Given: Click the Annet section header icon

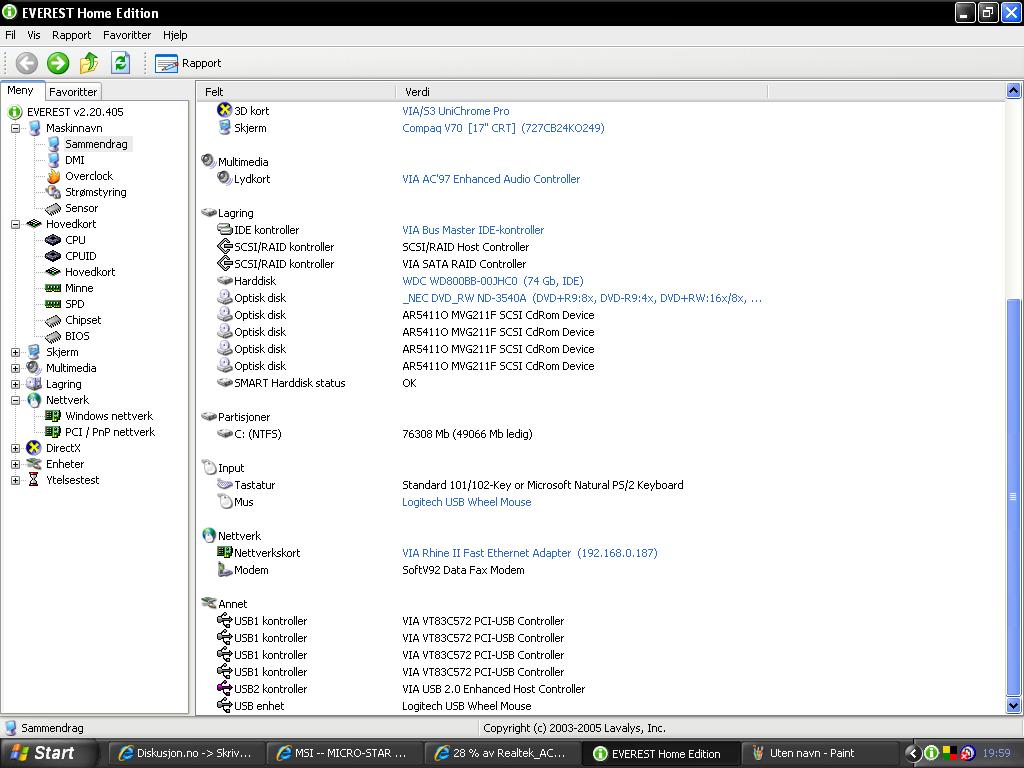Looking at the screenshot, I should coord(209,603).
